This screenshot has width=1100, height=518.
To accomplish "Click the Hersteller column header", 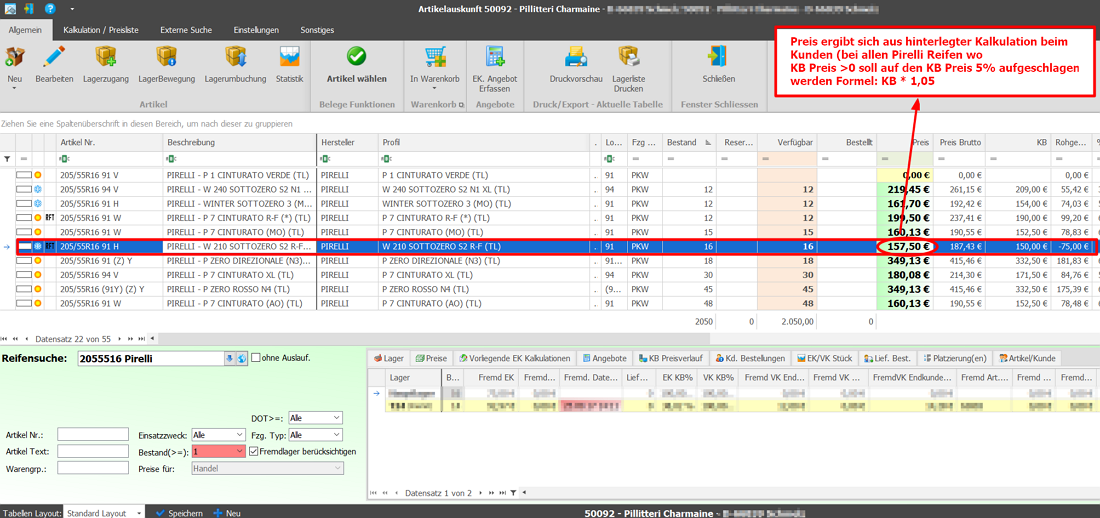I will click(x=347, y=142).
